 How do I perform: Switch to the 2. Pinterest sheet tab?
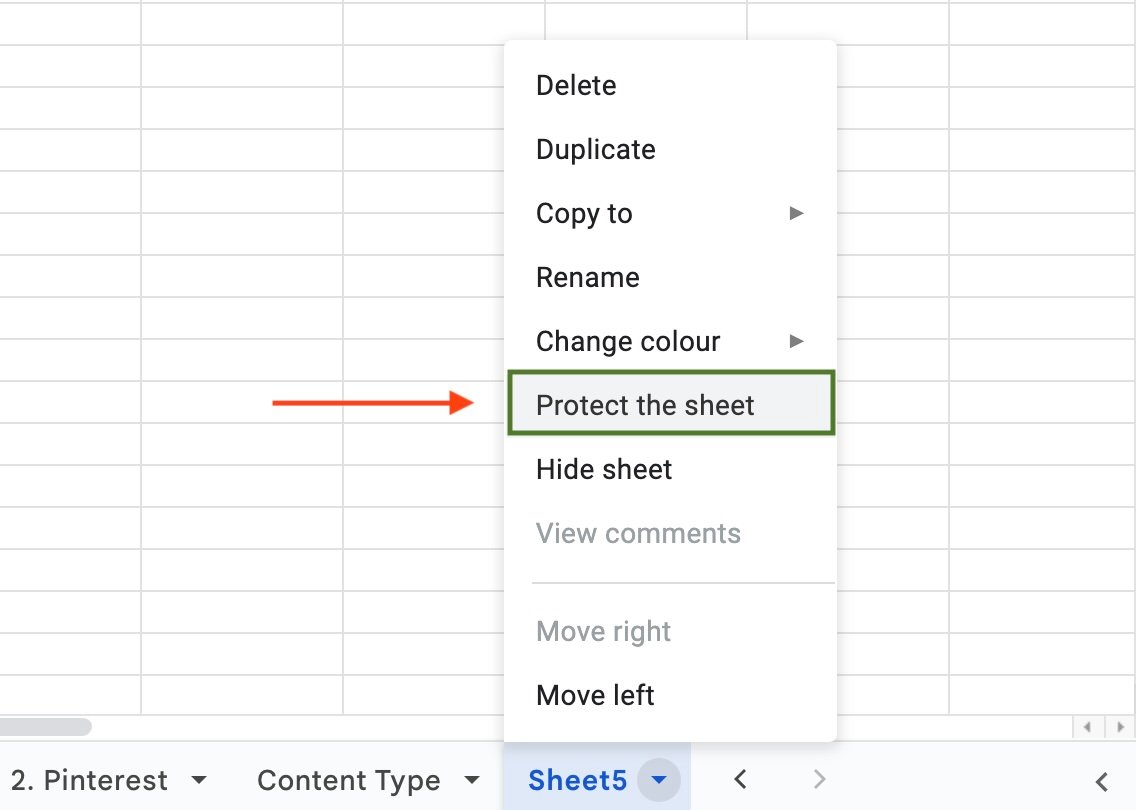click(89, 781)
